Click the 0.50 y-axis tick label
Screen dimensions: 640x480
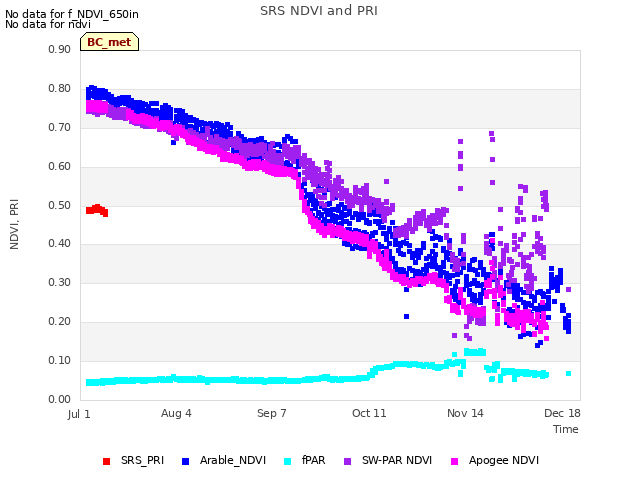(x=60, y=205)
